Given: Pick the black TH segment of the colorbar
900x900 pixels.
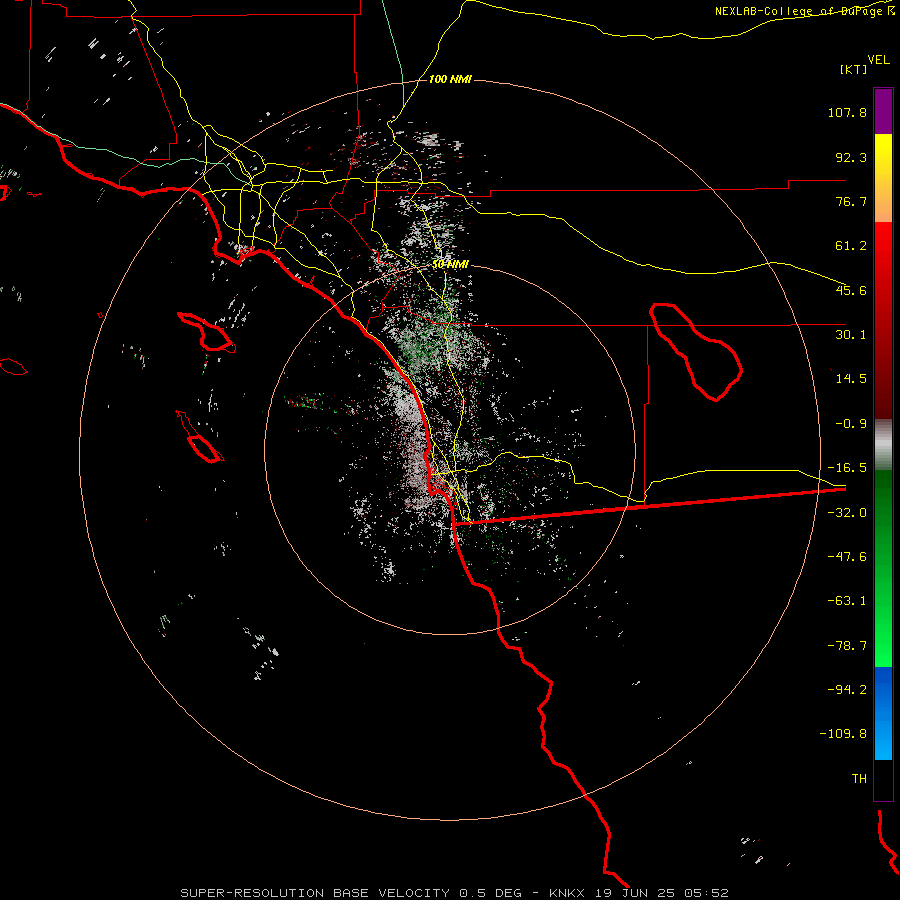Looking at the screenshot, I should (883, 780).
